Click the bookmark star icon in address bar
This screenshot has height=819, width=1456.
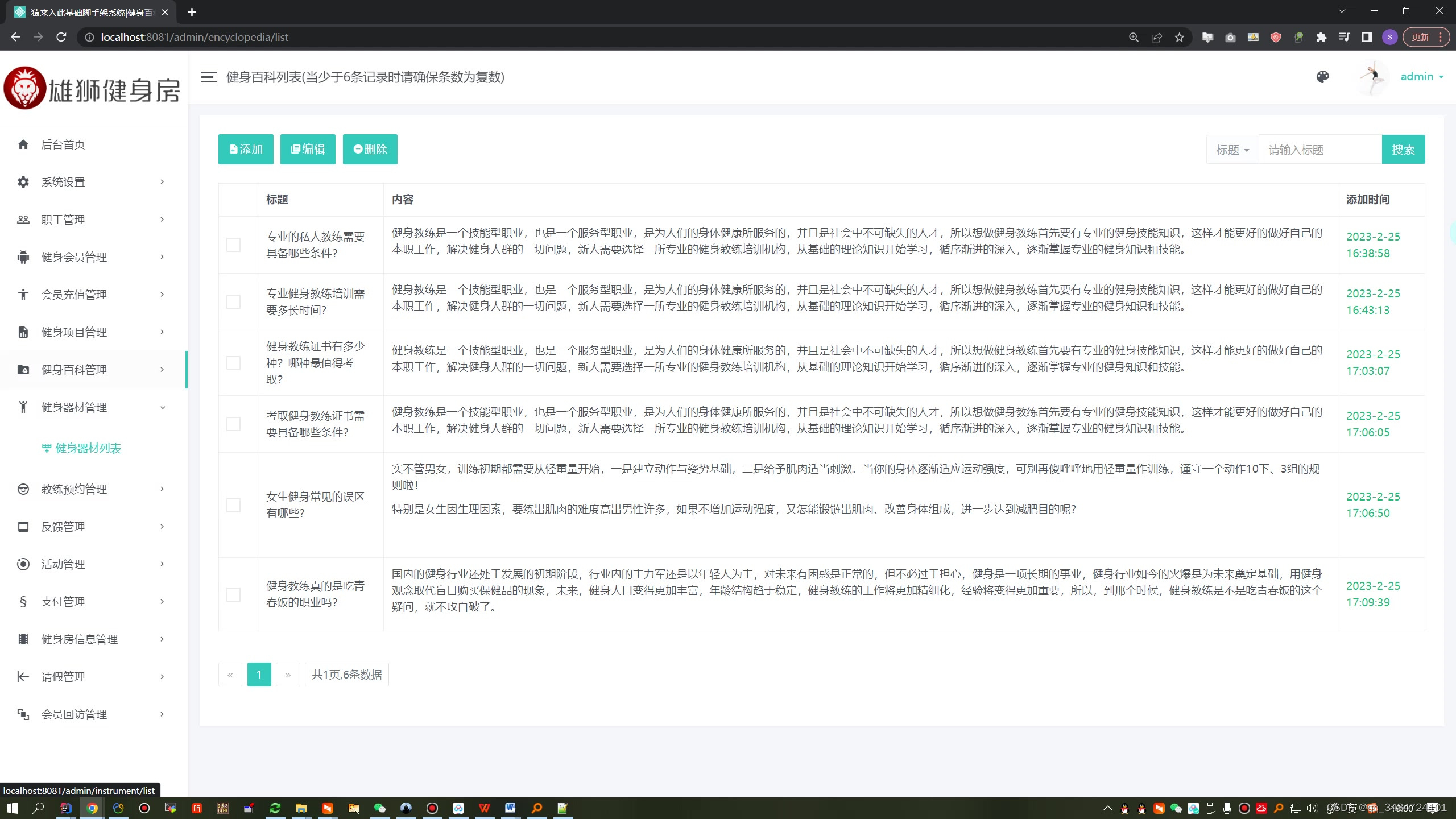coord(1179,37)
